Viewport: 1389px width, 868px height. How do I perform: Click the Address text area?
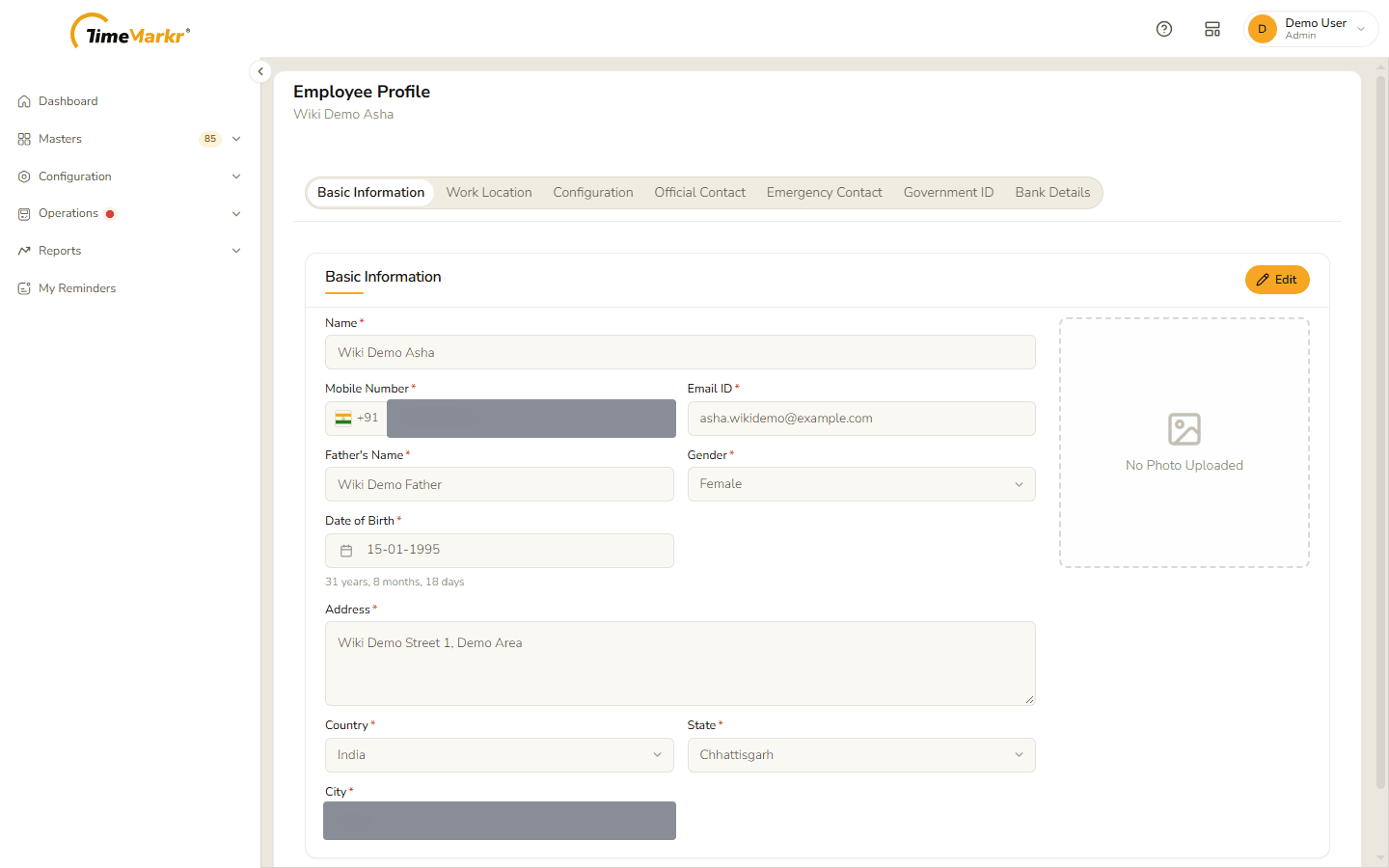coord(680,664)
